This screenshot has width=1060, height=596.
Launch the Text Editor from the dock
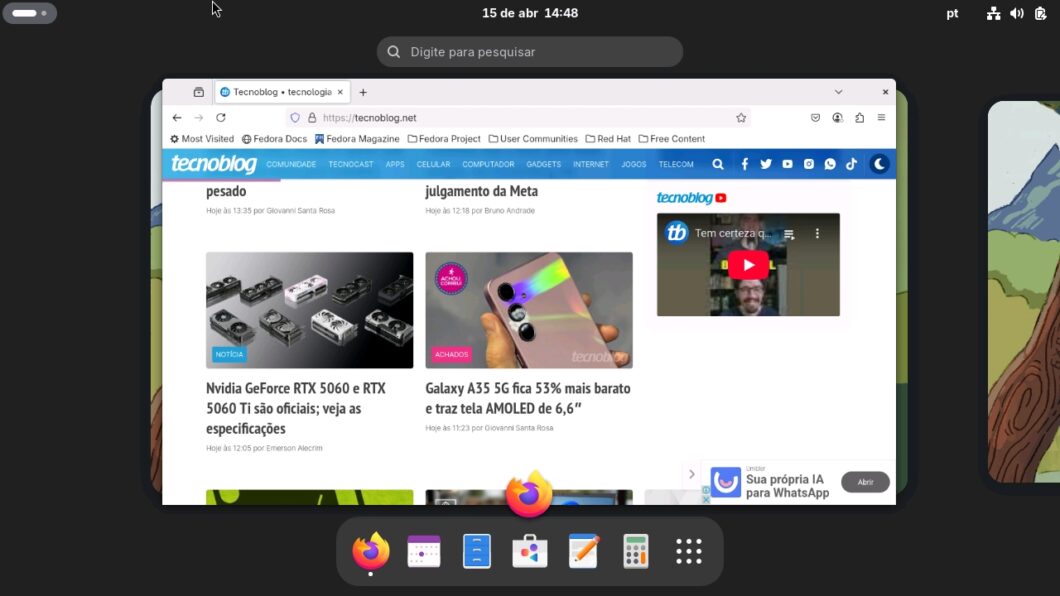[583, 551]
